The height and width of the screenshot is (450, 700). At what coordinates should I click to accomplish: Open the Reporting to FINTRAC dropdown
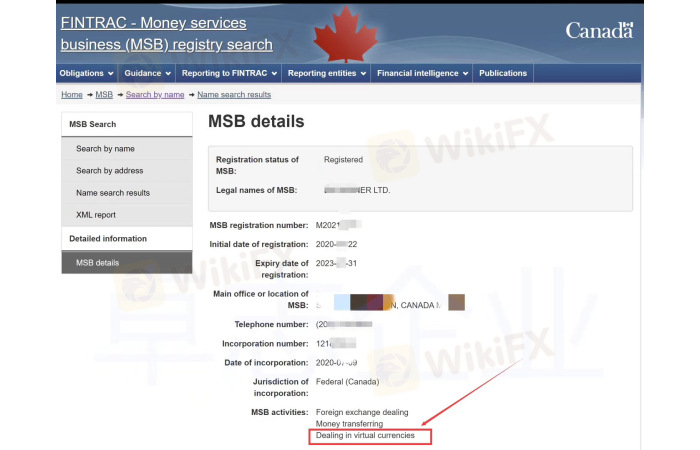tap(229, 73)
